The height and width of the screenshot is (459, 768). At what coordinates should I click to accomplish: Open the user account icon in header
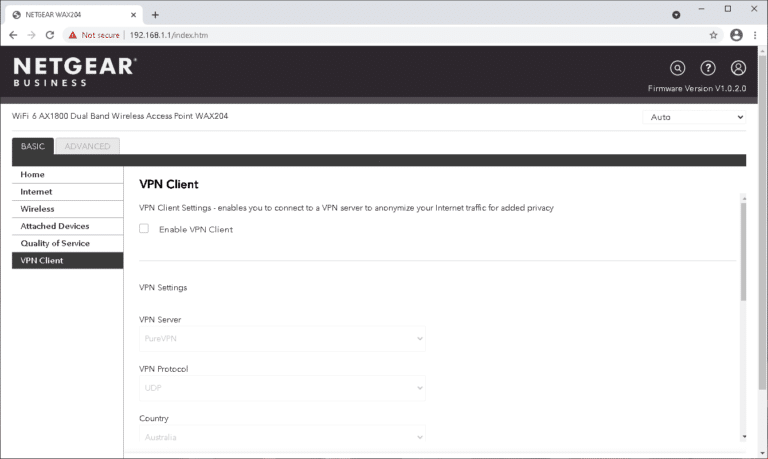point(738,68)
